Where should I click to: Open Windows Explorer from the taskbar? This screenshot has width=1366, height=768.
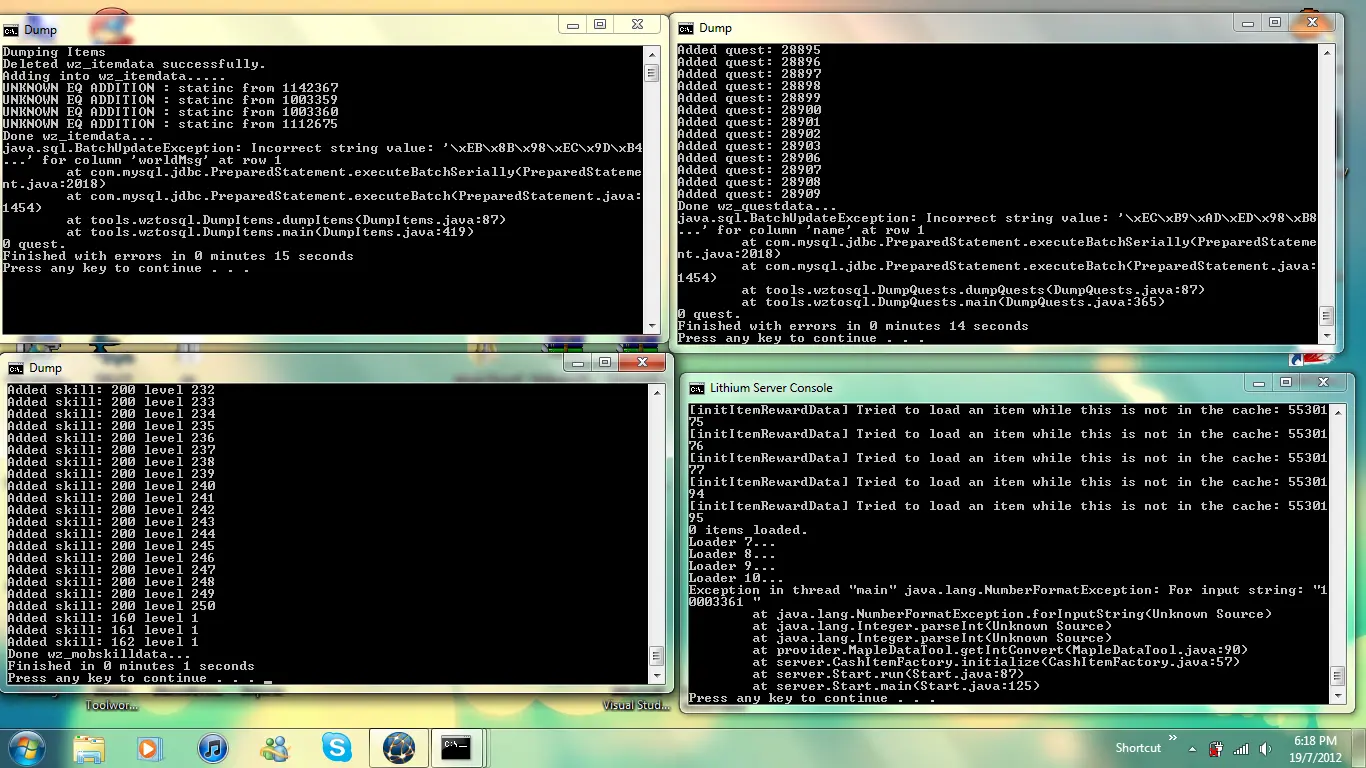click(x=89, y=748)
